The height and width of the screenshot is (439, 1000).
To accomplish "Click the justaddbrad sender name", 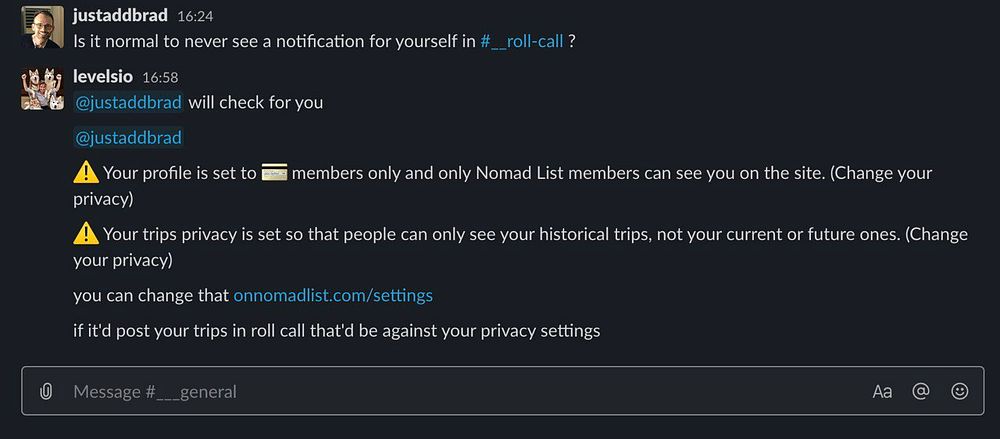I will tap(121, 16).
